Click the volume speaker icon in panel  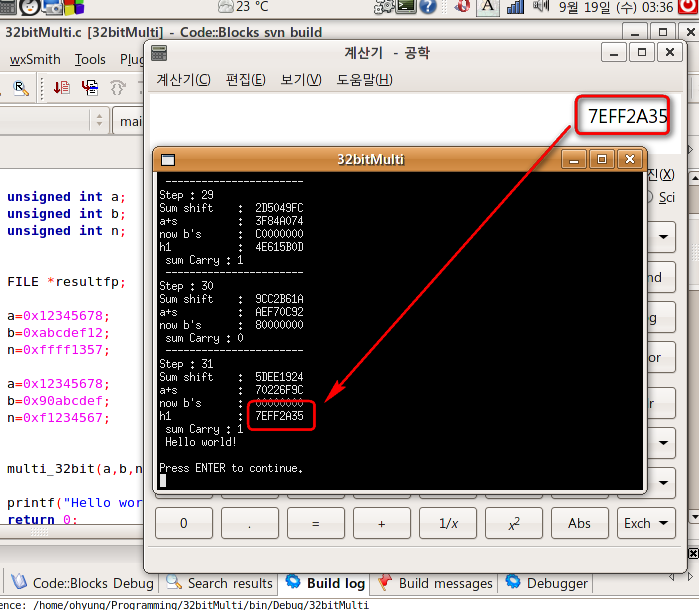[x=541, y=6]
